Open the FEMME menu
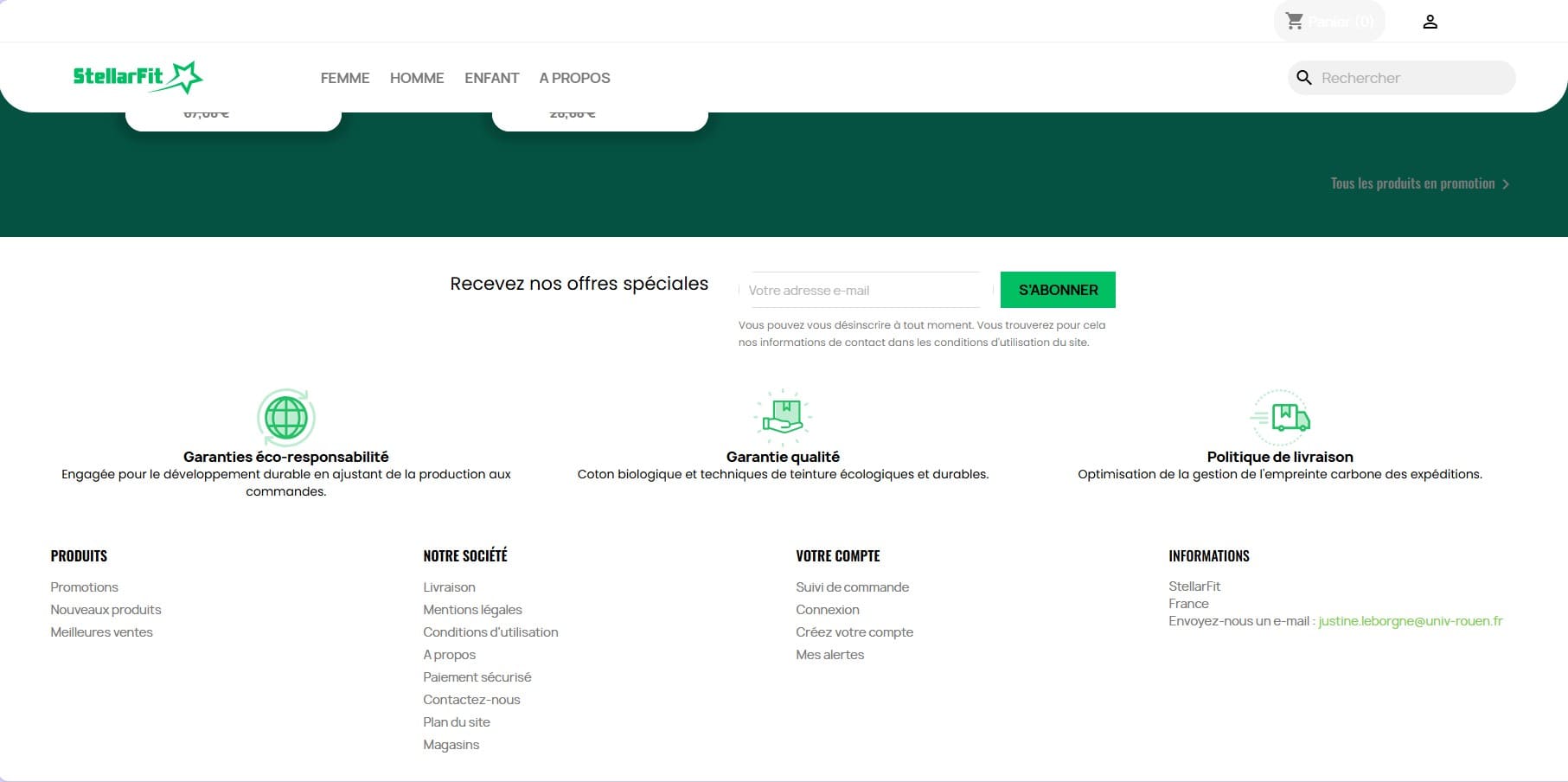Viewport: 1568px width, 782px height. [x=344, y=78]
